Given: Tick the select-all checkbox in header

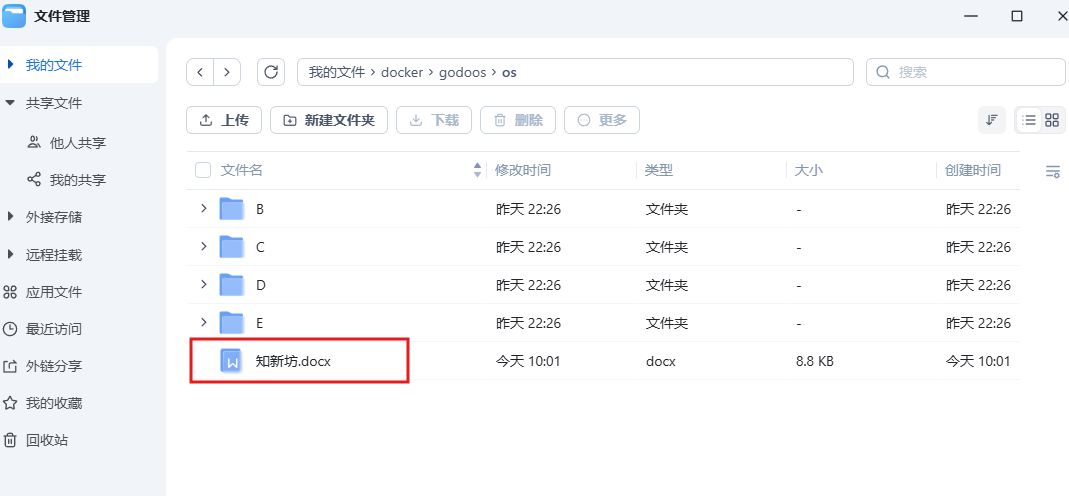Looking at the screenshot, I should (x=203, y=171).
